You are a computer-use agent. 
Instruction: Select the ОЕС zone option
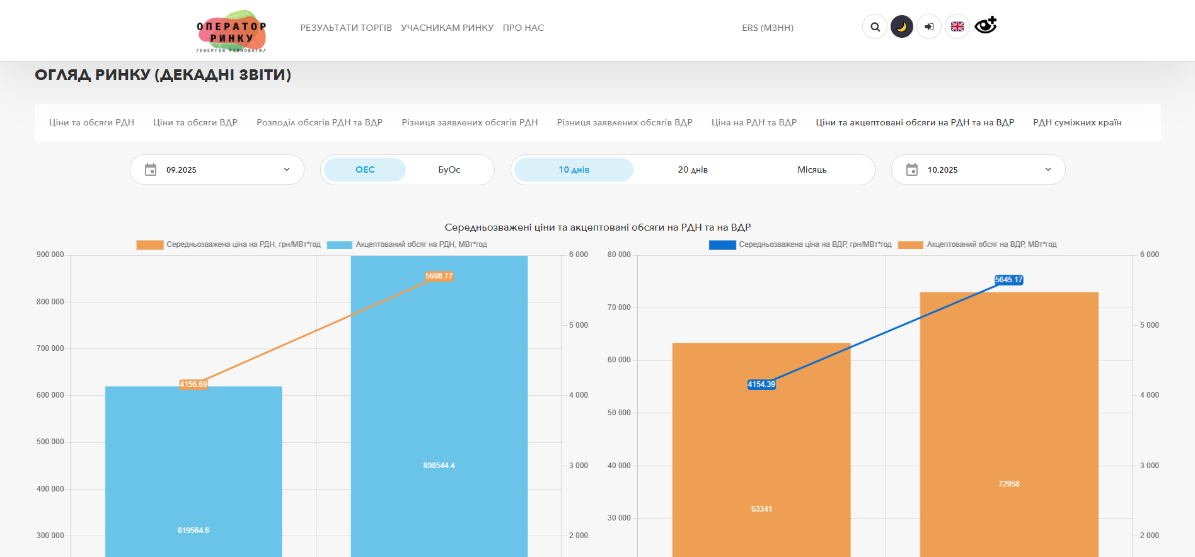point(365,170)
